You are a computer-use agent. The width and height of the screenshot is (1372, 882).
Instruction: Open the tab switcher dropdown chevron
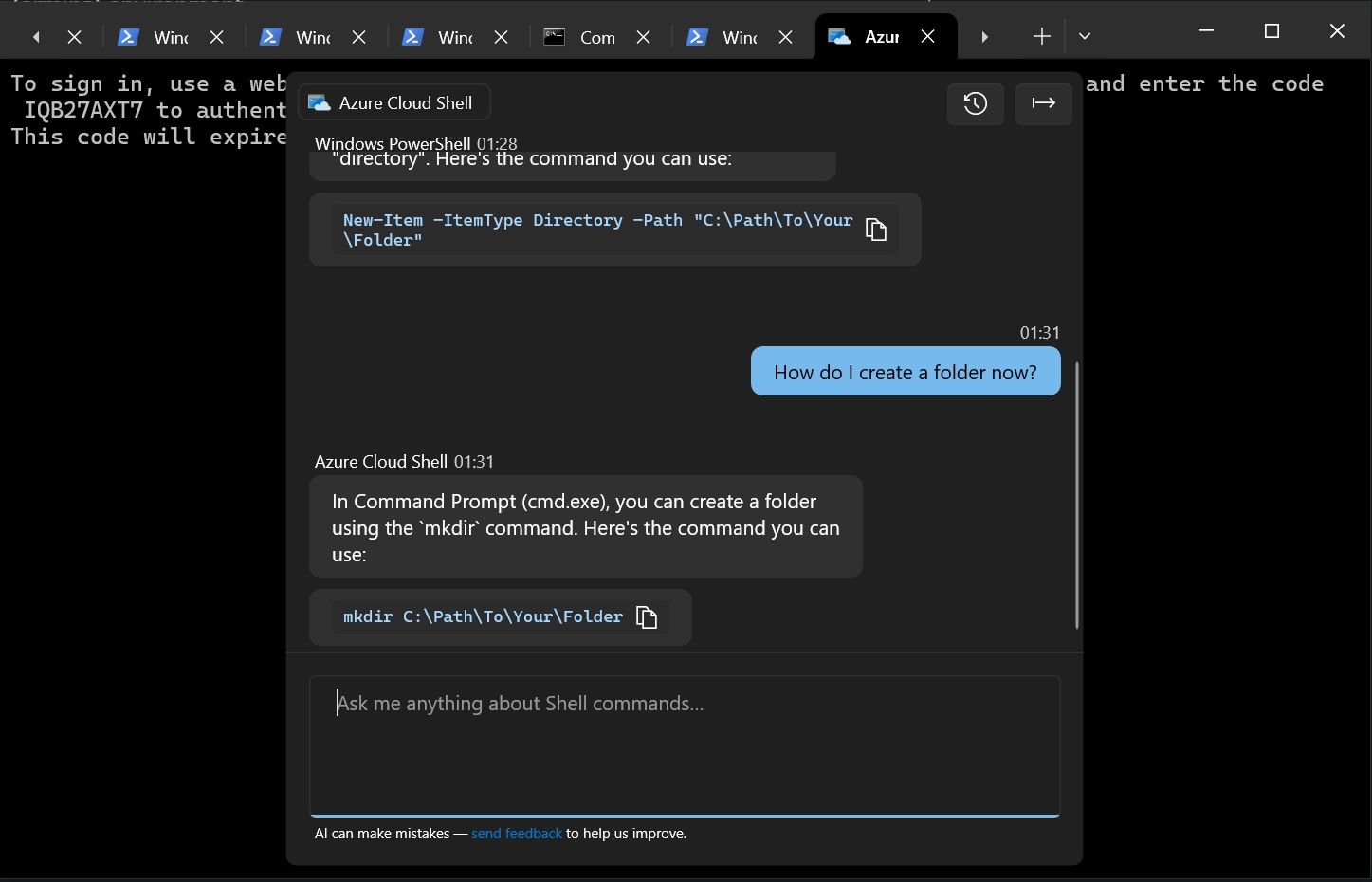(x=1084, y=36)
